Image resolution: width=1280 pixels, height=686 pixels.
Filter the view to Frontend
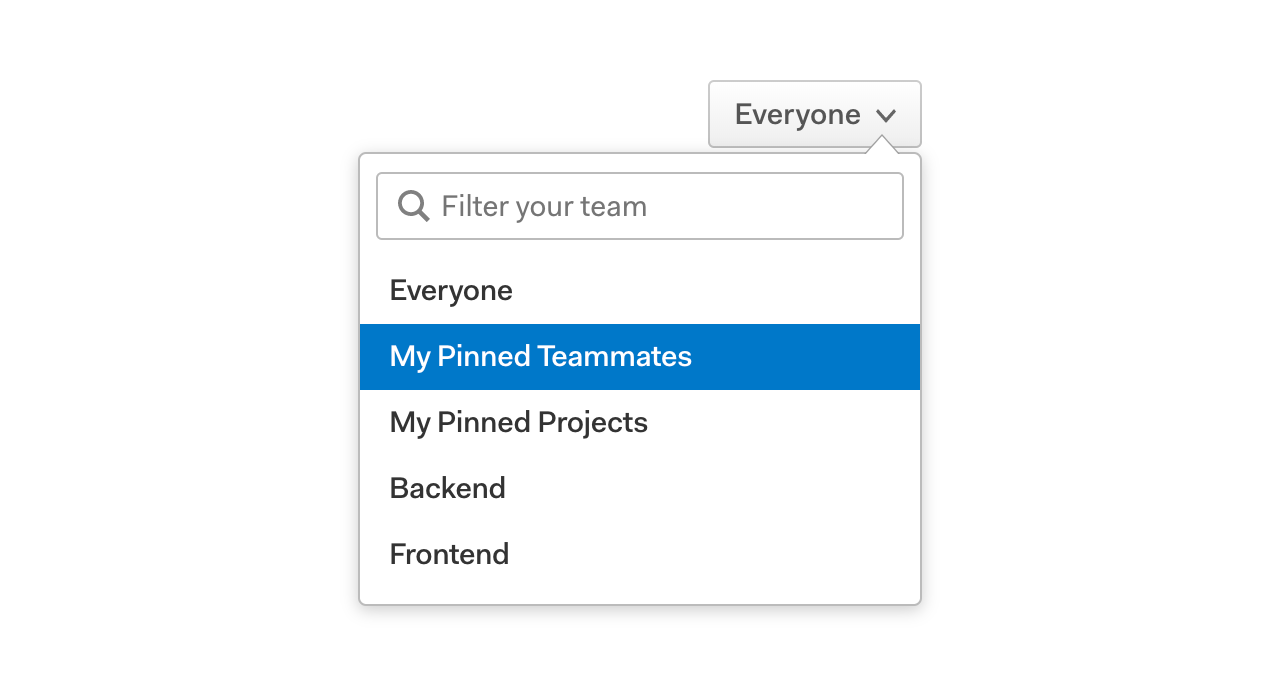pyautogui.click(x=640, y=555)
